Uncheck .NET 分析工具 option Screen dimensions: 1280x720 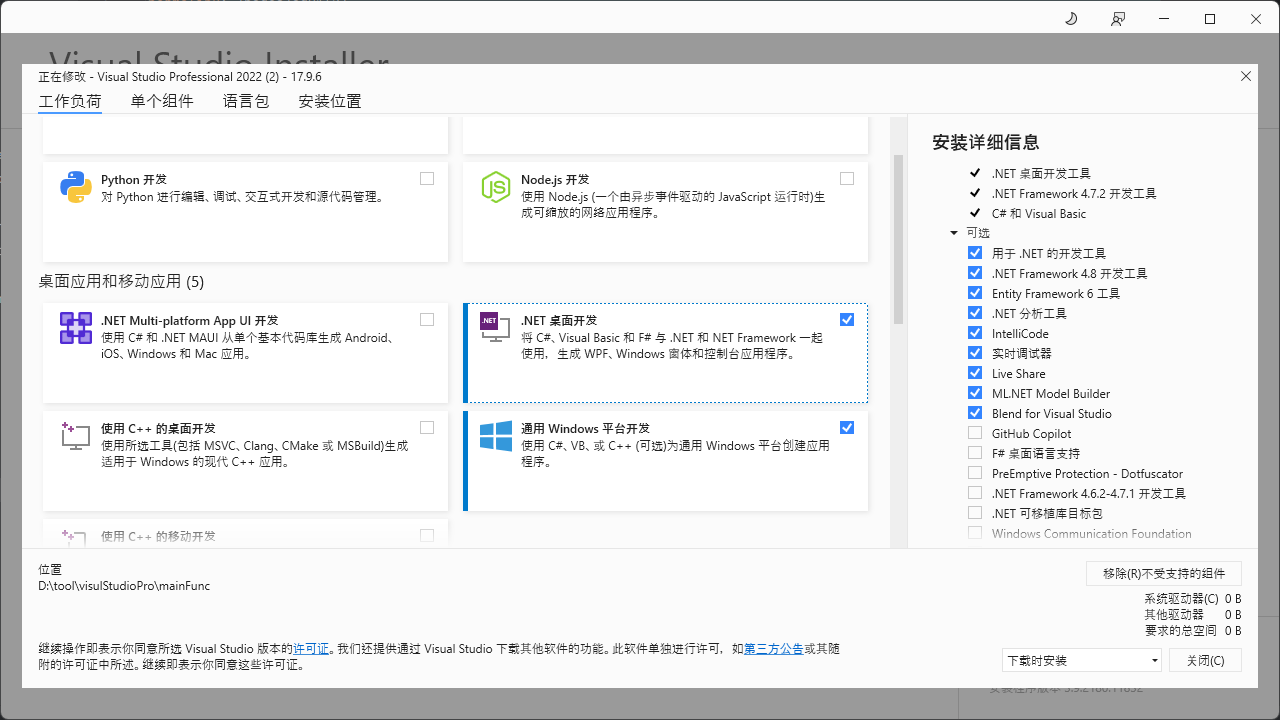coord(975,313)
